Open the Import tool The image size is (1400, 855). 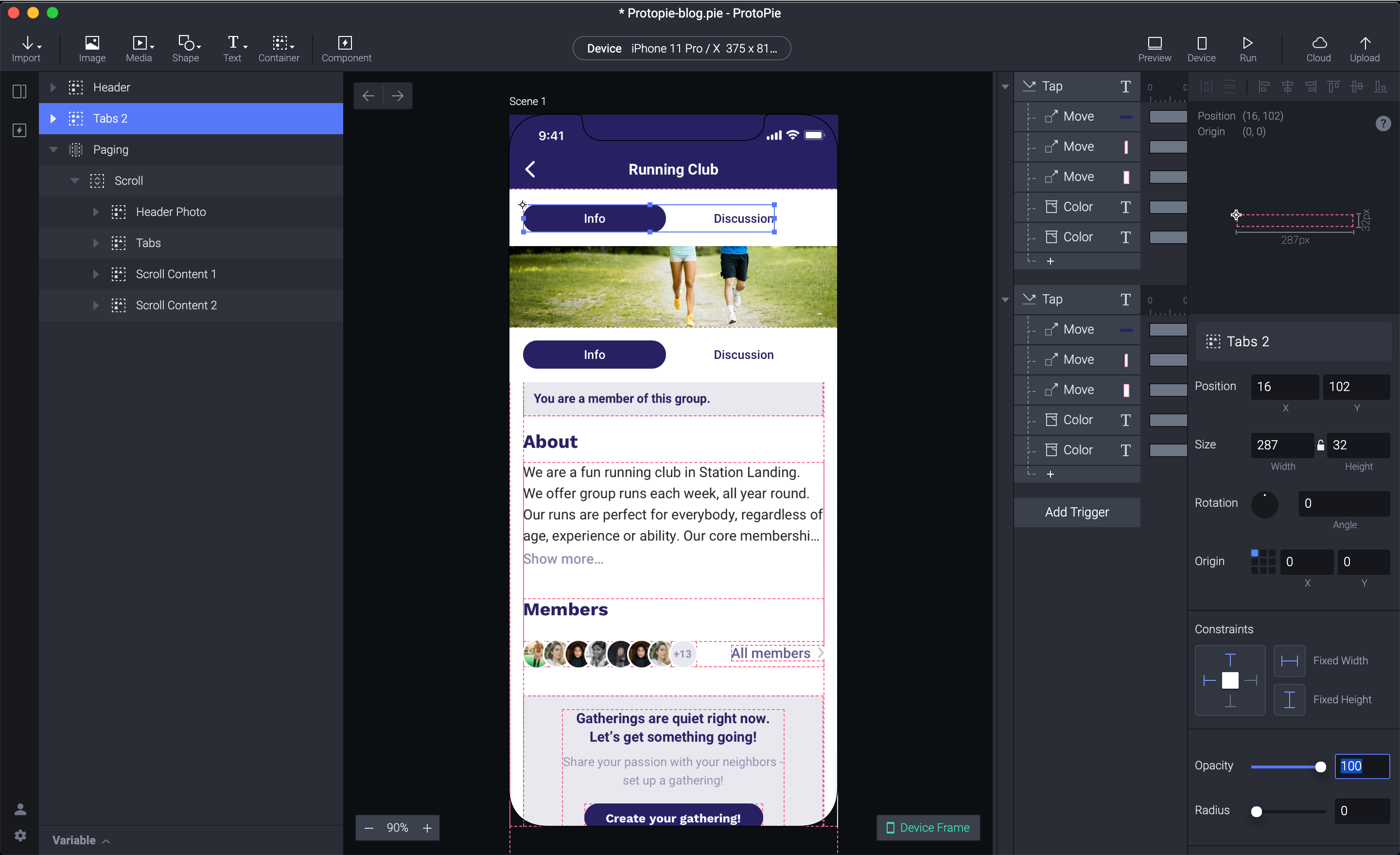26,48
